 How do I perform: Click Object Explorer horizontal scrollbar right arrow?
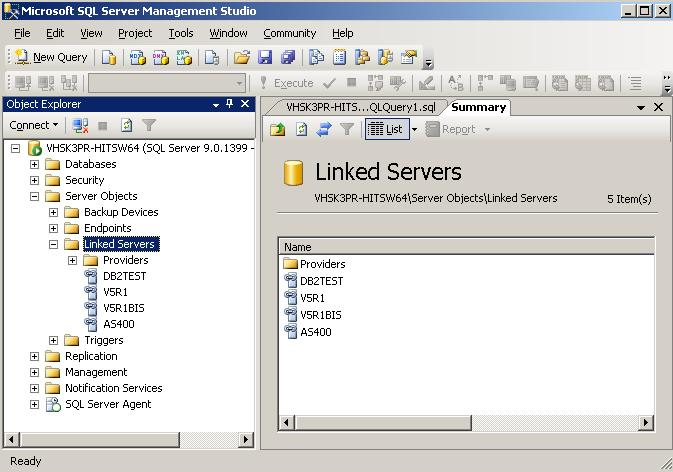(246, 439)
